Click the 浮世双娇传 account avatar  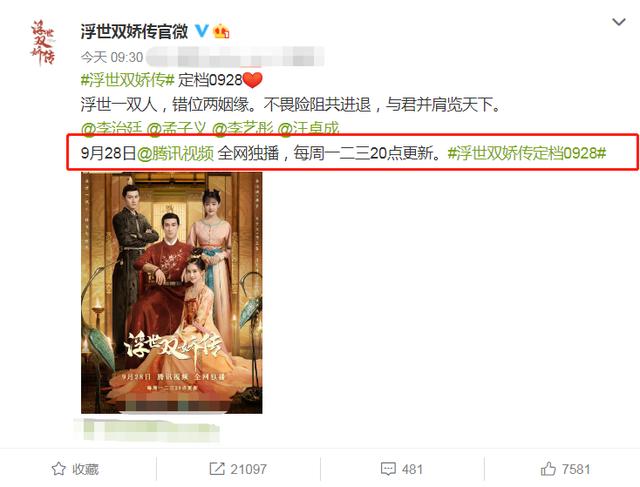[43, 42]
